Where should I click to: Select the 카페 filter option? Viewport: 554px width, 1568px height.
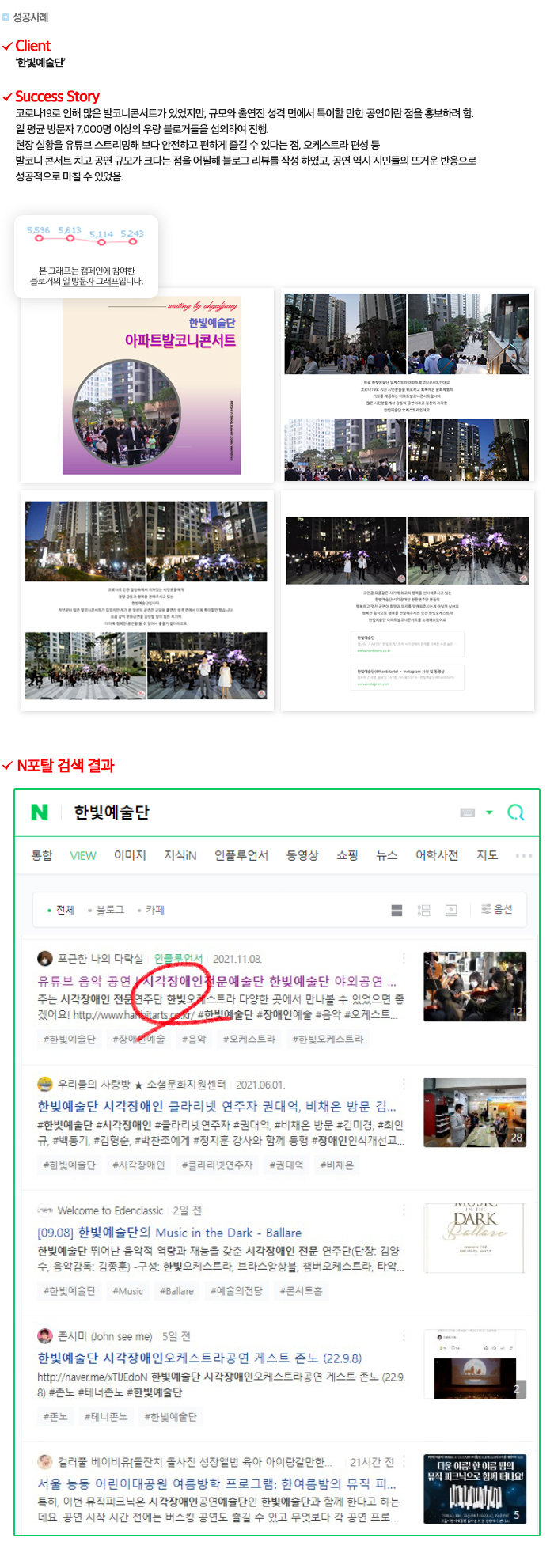(152, 910)
